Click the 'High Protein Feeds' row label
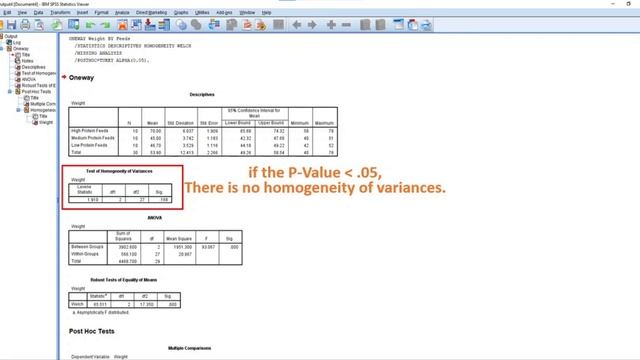Viewport: 640px width, 360px height. (x=90, y=131)
